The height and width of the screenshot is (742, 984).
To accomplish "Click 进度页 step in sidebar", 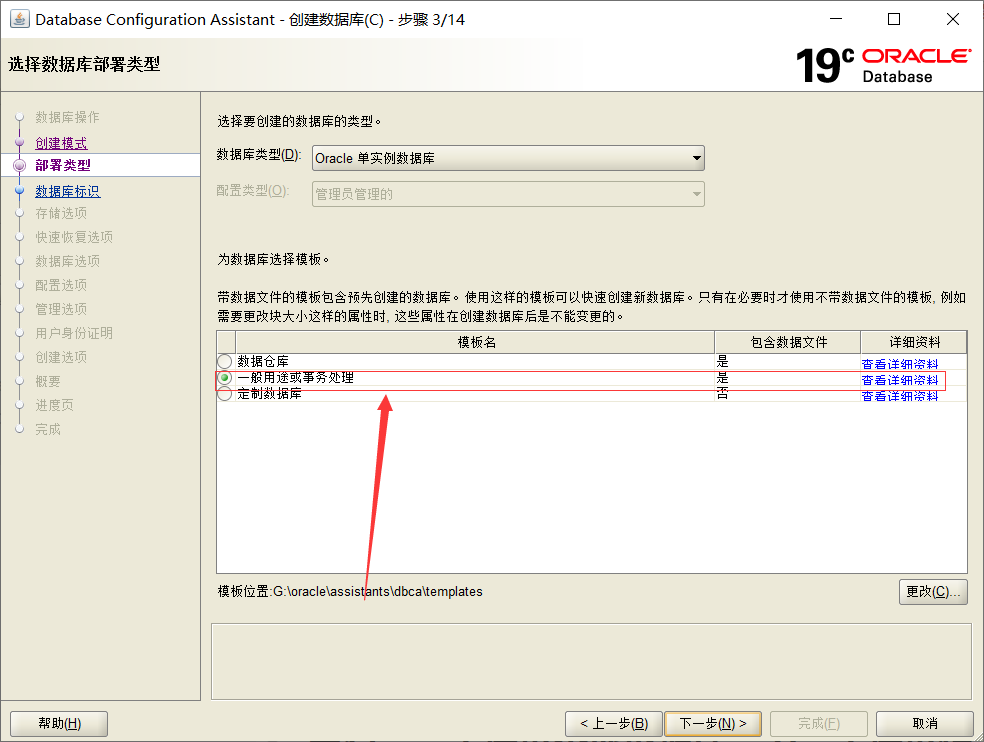I will pos(54,405).
